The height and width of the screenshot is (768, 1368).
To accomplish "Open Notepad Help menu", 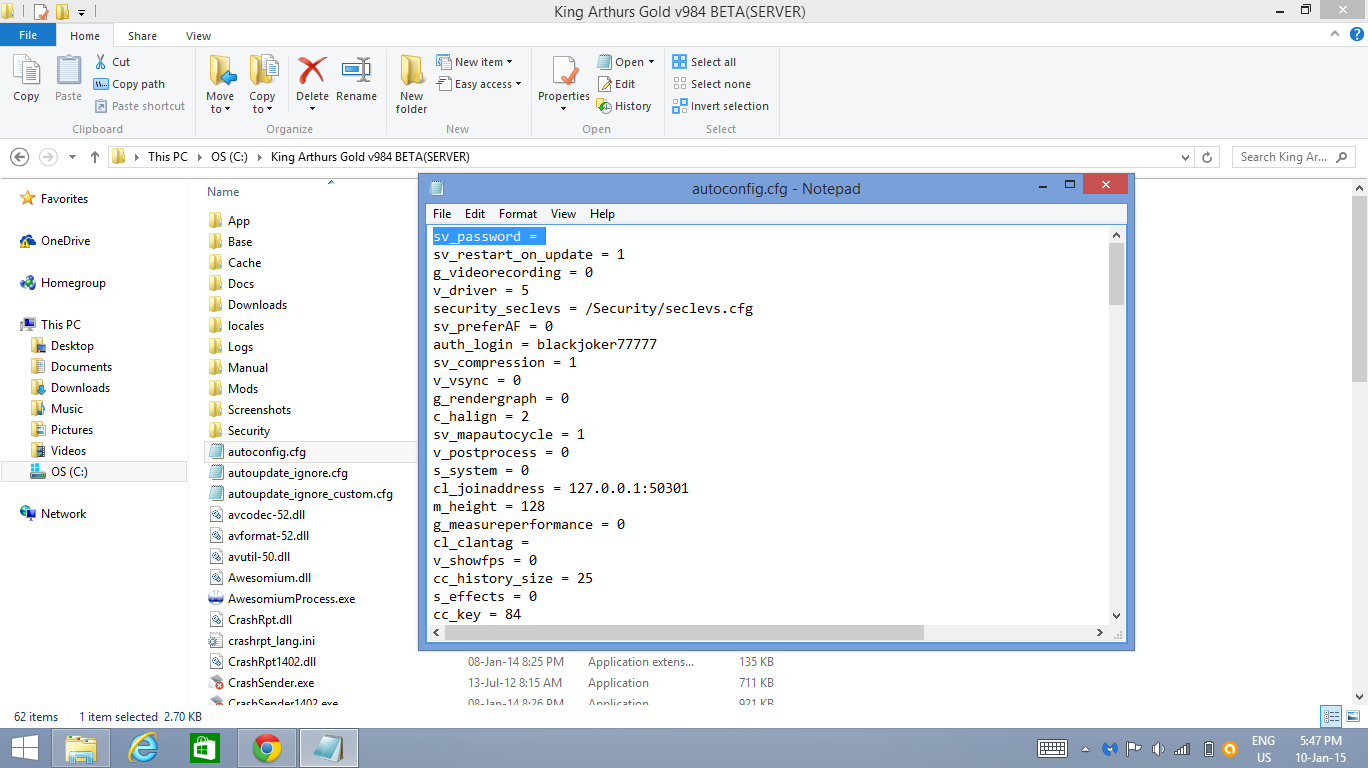I will pyautogui.click(x=602, y=214).
